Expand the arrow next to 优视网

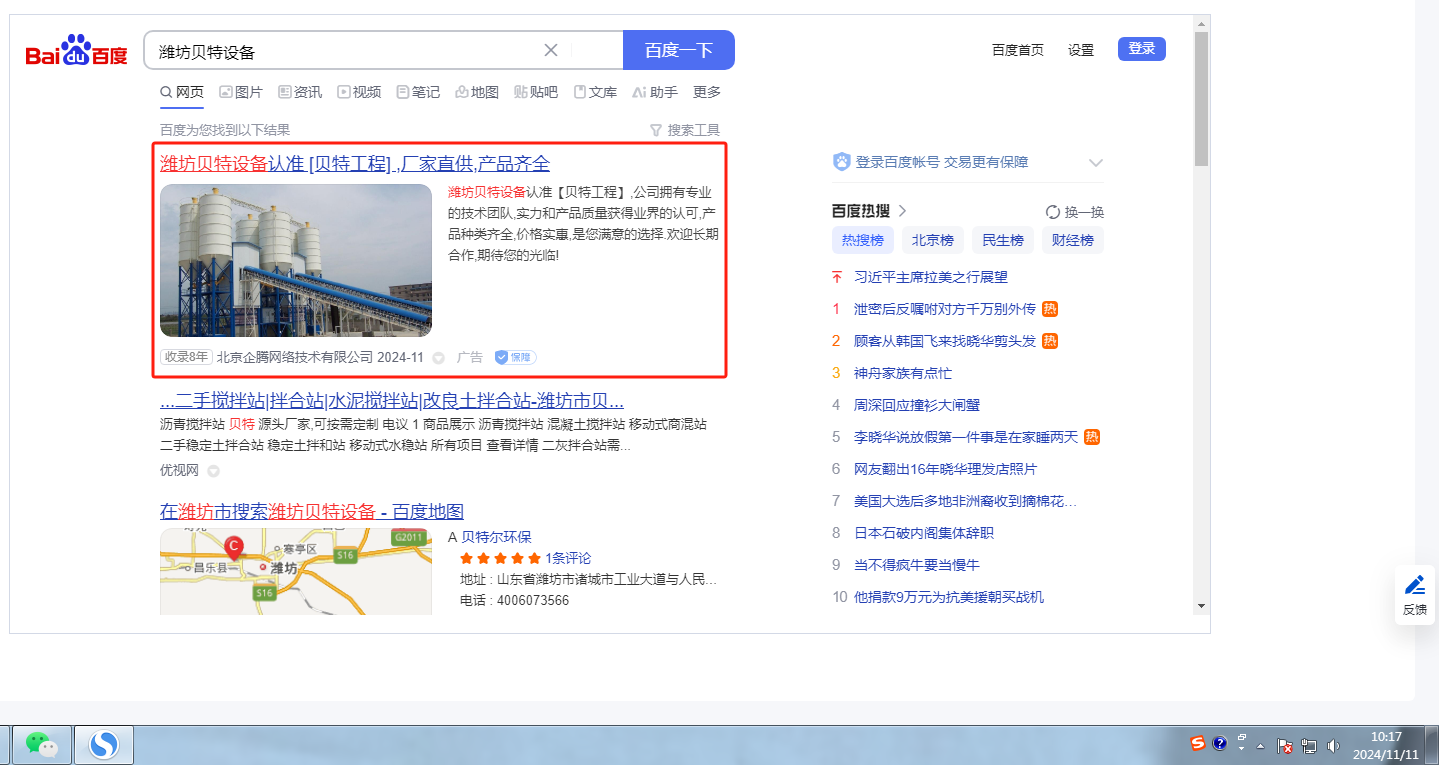coord(213,471)
